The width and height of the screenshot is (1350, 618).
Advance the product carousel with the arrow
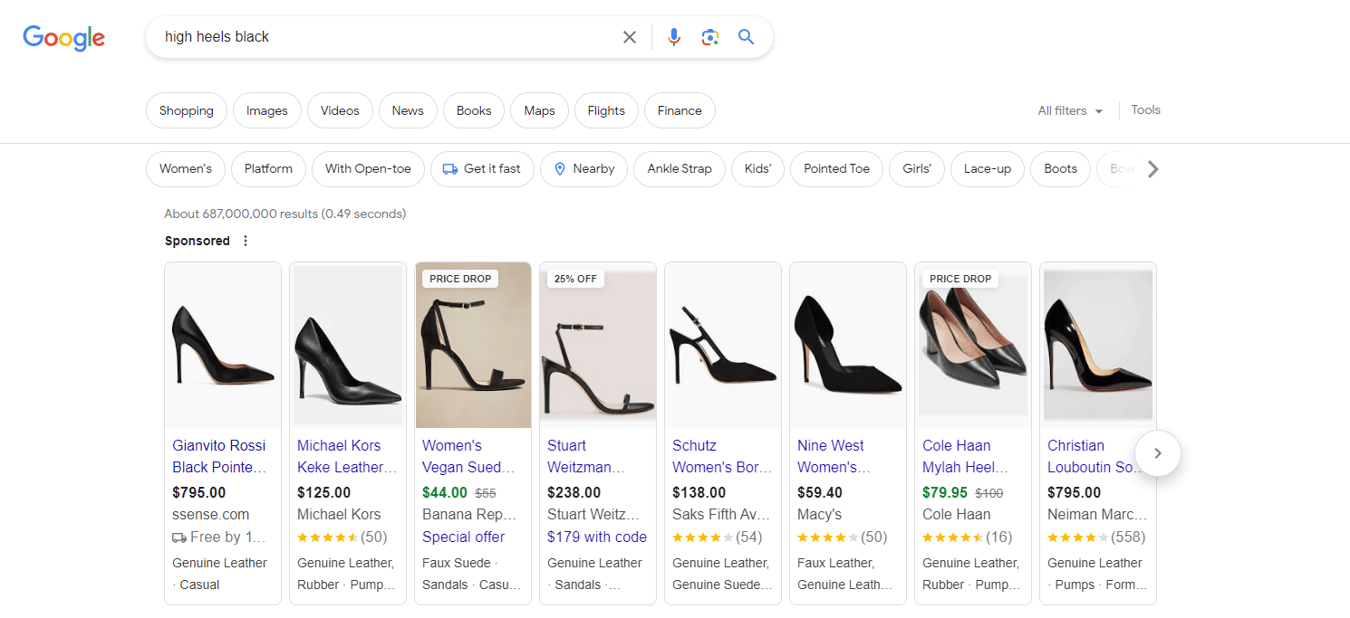click(1157, 453)
